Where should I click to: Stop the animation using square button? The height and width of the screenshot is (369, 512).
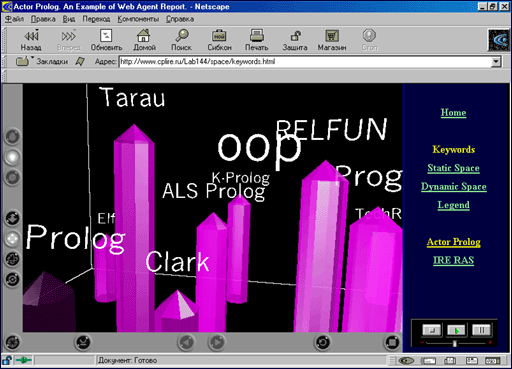click(x=432, y=330)
